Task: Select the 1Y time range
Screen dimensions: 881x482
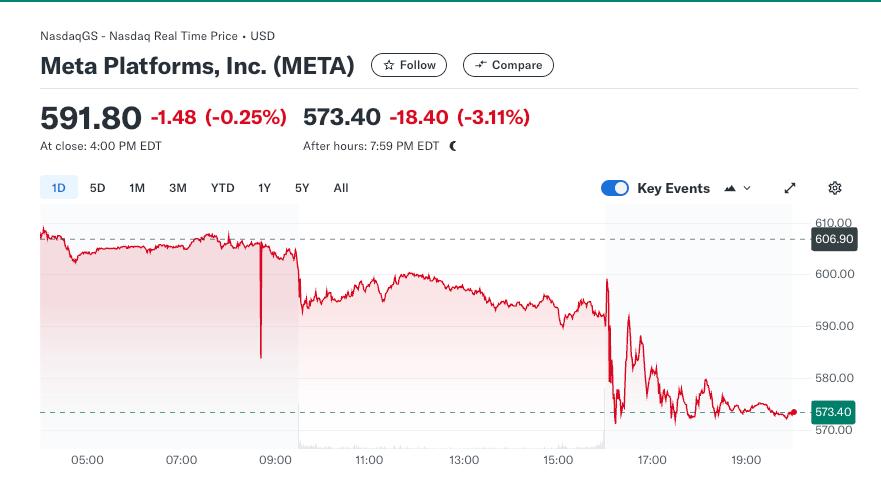Action: point(264,188)
